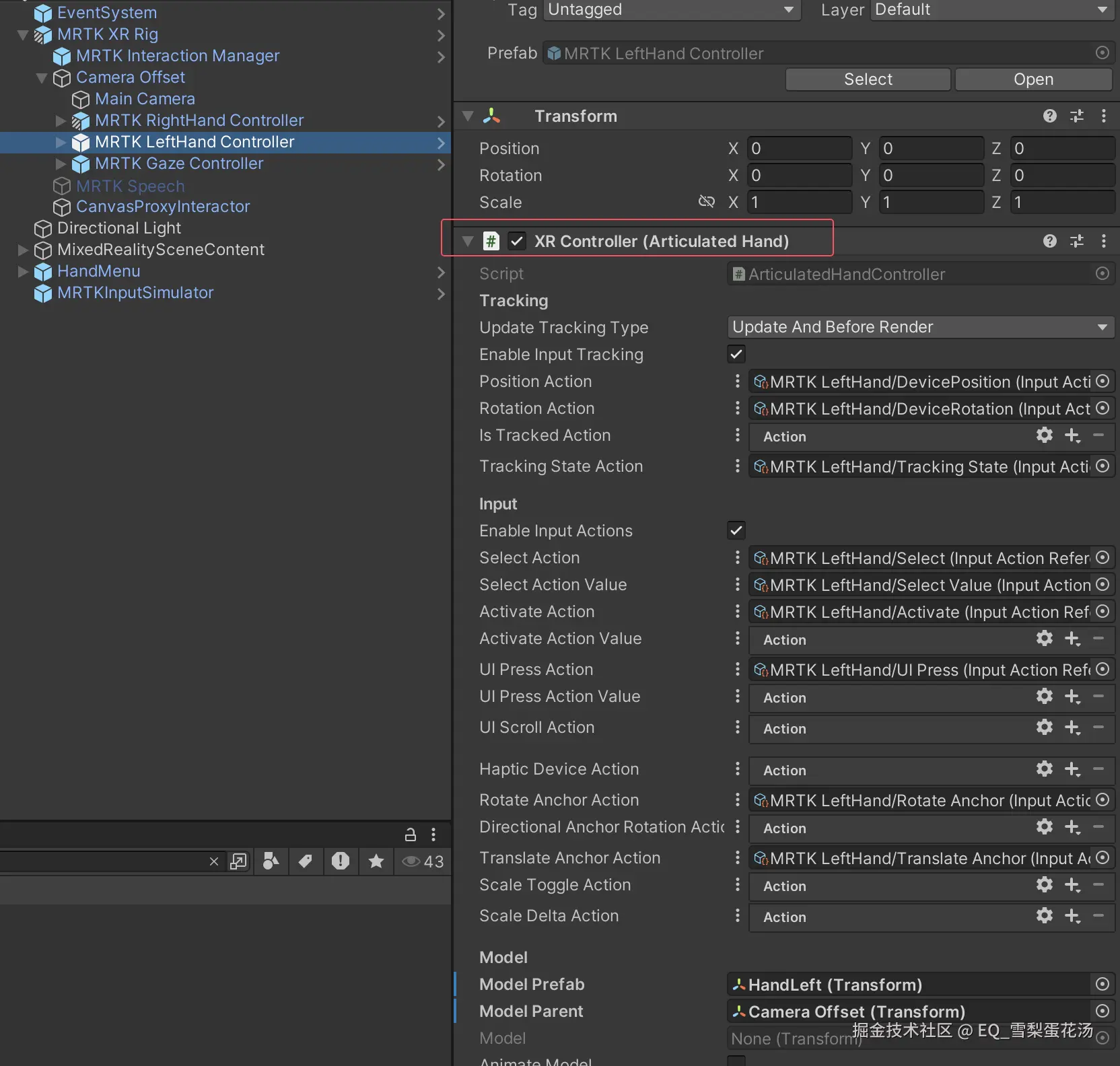Add binding to Haptic Device Action
Screen dimensions: 1120x1066
(1073, 769)
